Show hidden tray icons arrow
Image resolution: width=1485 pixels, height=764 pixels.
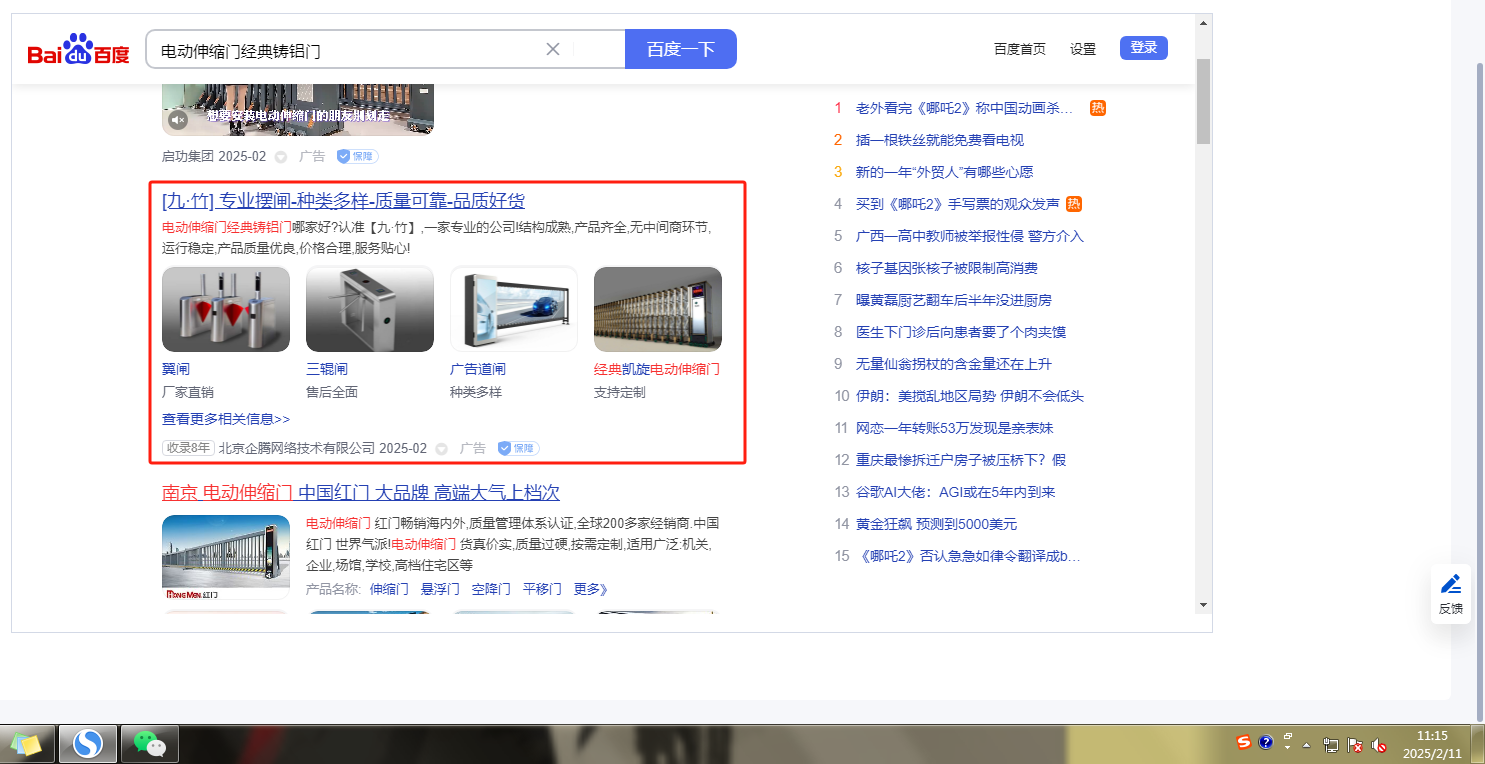[1306, 745]
